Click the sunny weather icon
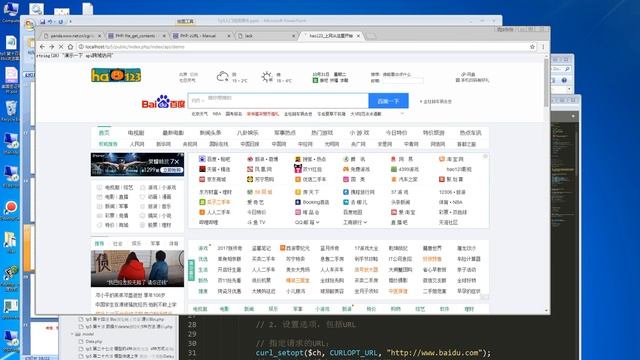This screenshot has width=640, height=360. click(x=267, y=76)
